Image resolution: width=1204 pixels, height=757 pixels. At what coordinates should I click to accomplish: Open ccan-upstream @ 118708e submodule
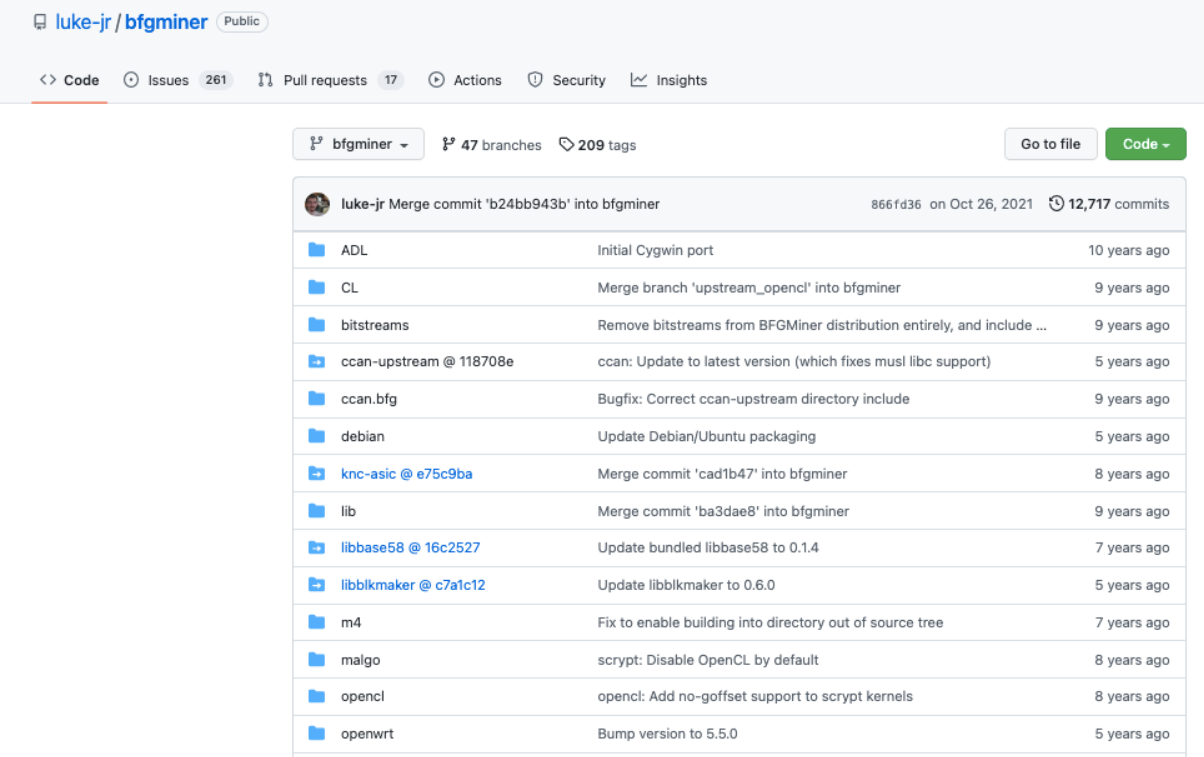427,361
